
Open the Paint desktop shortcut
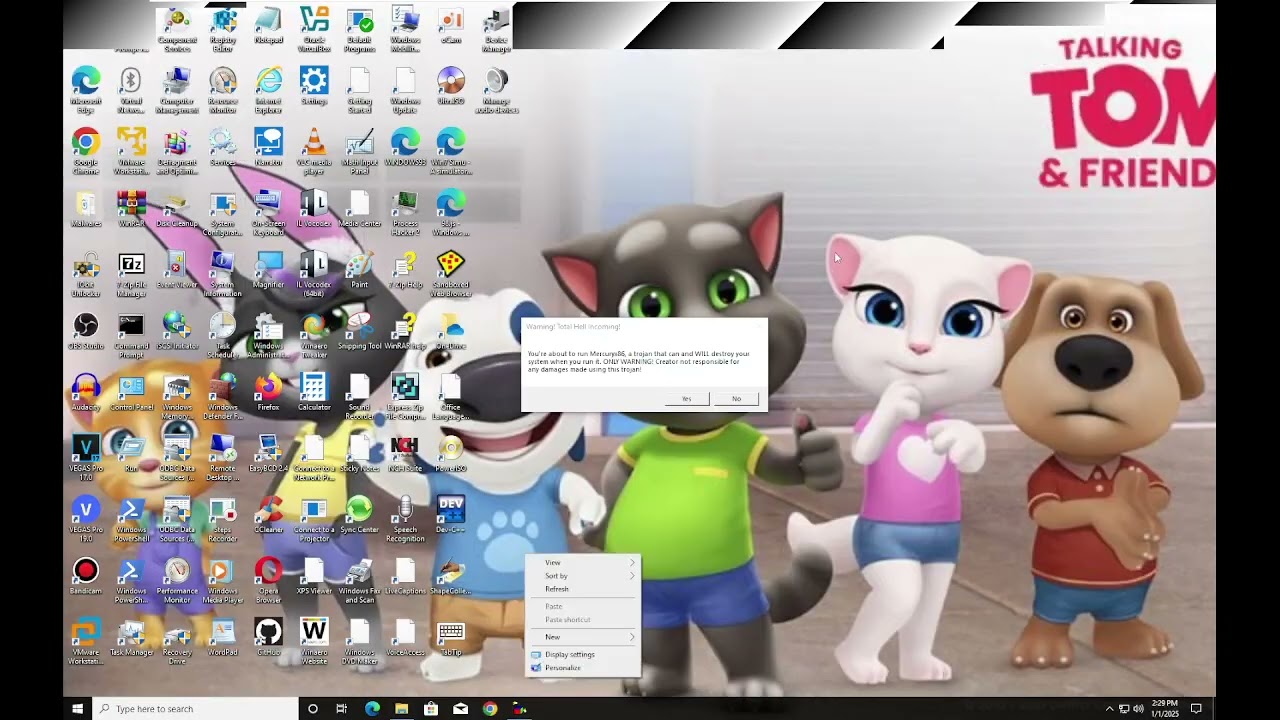coord(359,270)
